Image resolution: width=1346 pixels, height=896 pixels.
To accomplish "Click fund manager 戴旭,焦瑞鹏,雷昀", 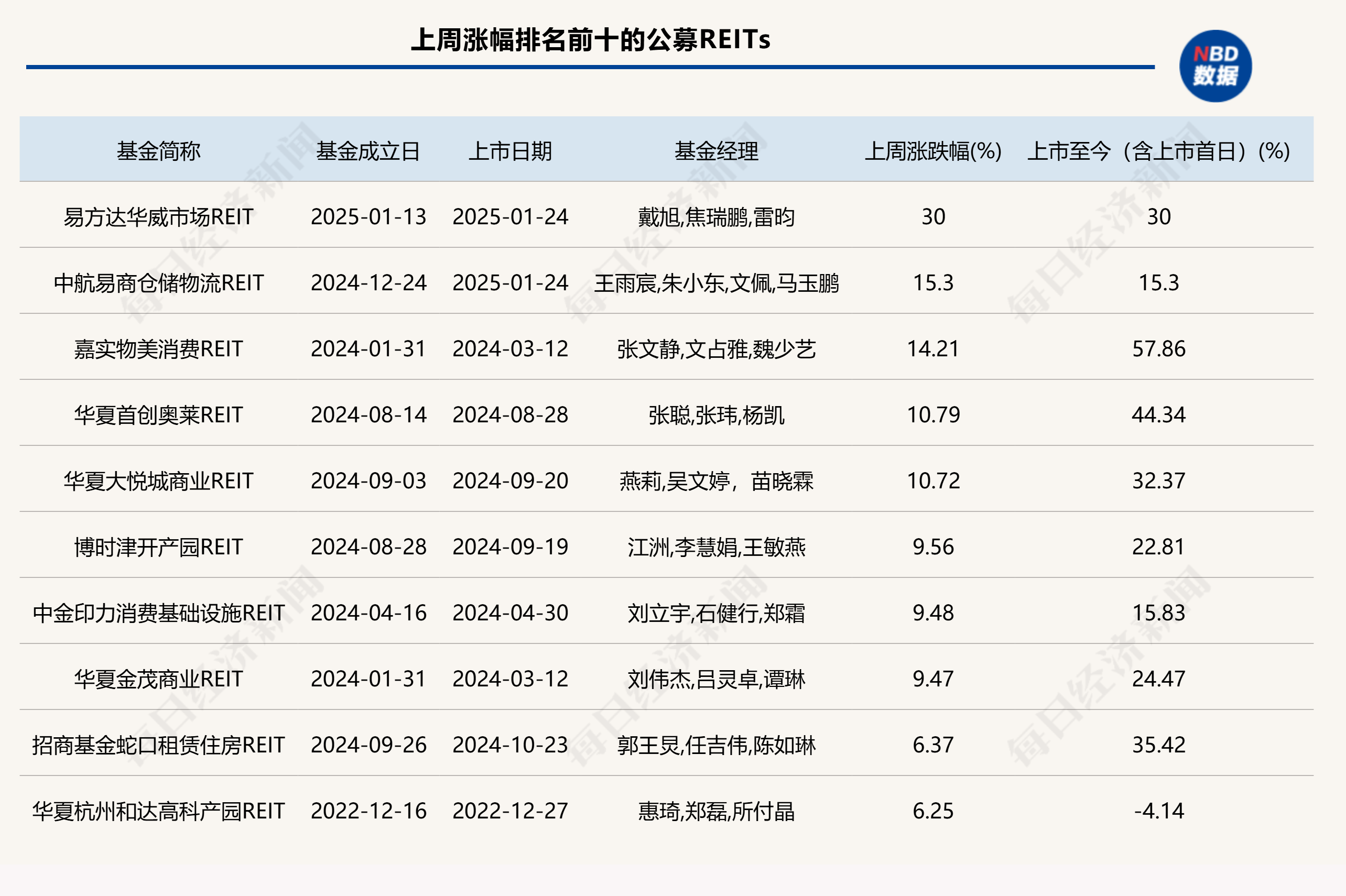I will click(x=717, y=217).
